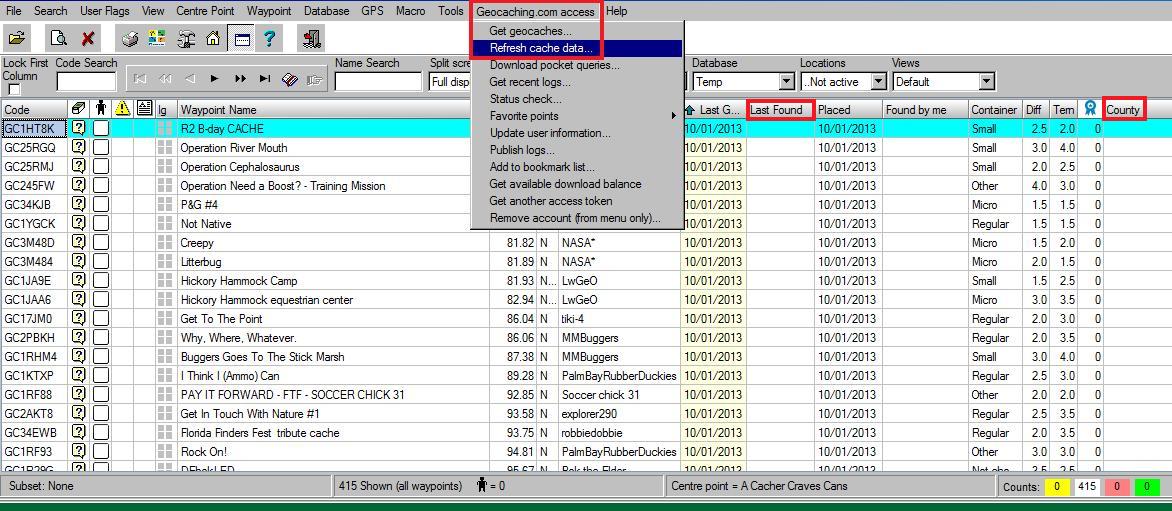
Task: Open the Macro menu
Action: pyautogui.click(x=410, y=11)
